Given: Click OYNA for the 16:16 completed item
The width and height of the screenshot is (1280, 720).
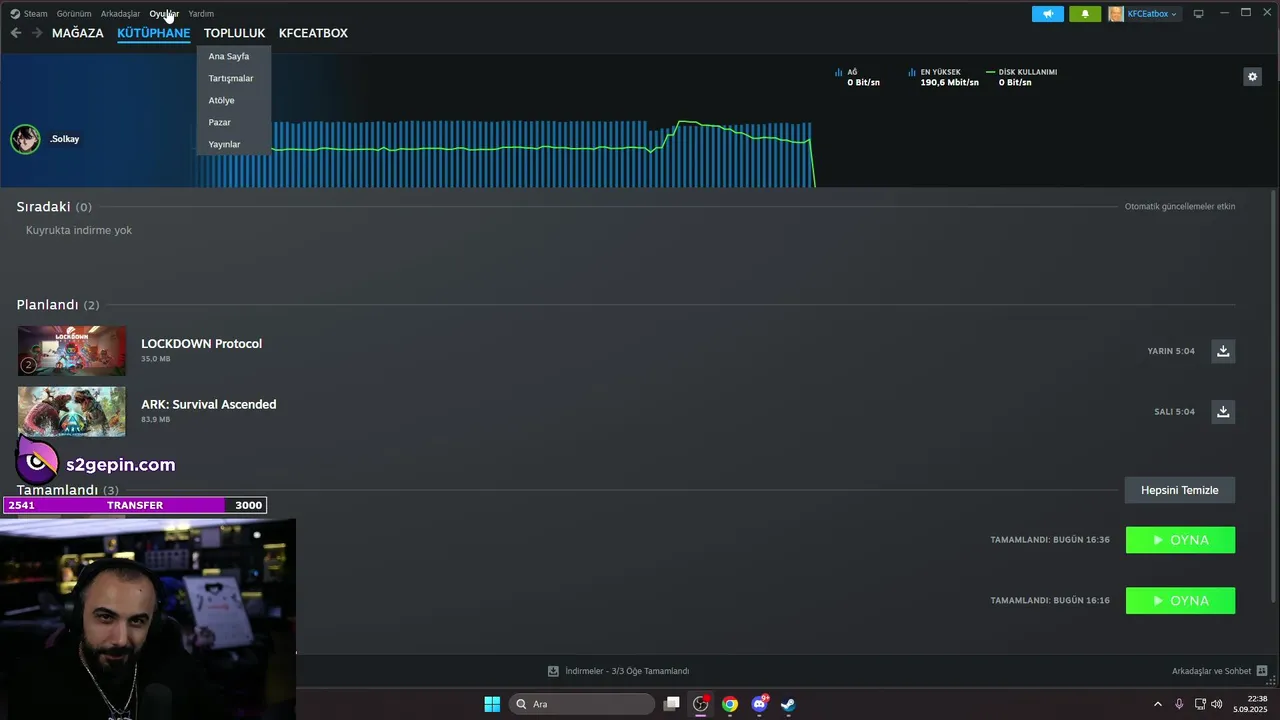Looking at the screenshot, I should click(1180, 601).
